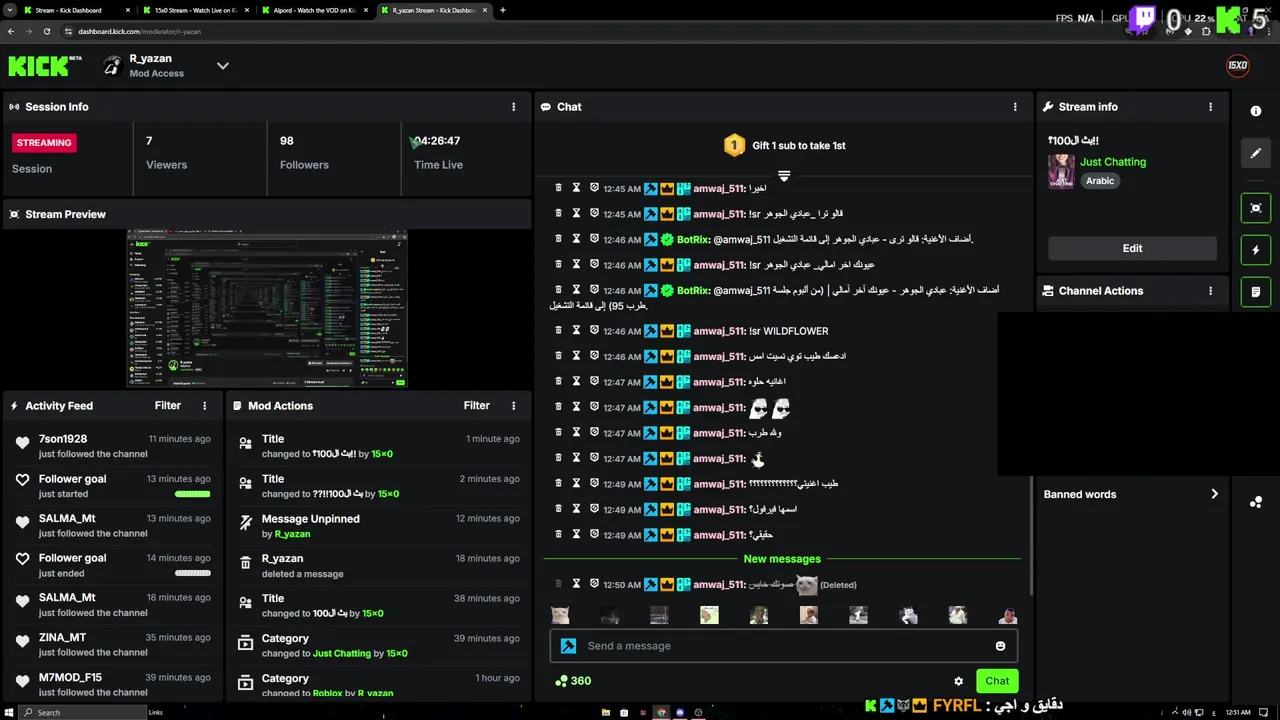Toggle the stream preview panel icon in sidebar

pos(1256,208)
